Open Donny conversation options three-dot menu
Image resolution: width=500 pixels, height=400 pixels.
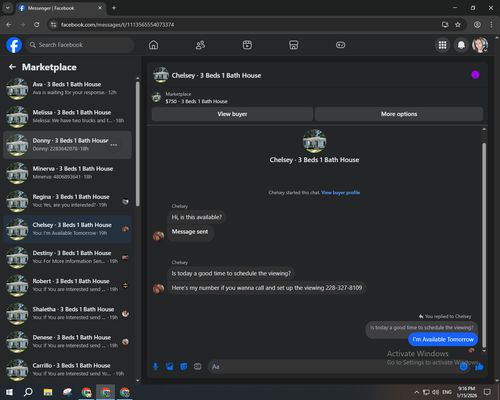[114, 145]
